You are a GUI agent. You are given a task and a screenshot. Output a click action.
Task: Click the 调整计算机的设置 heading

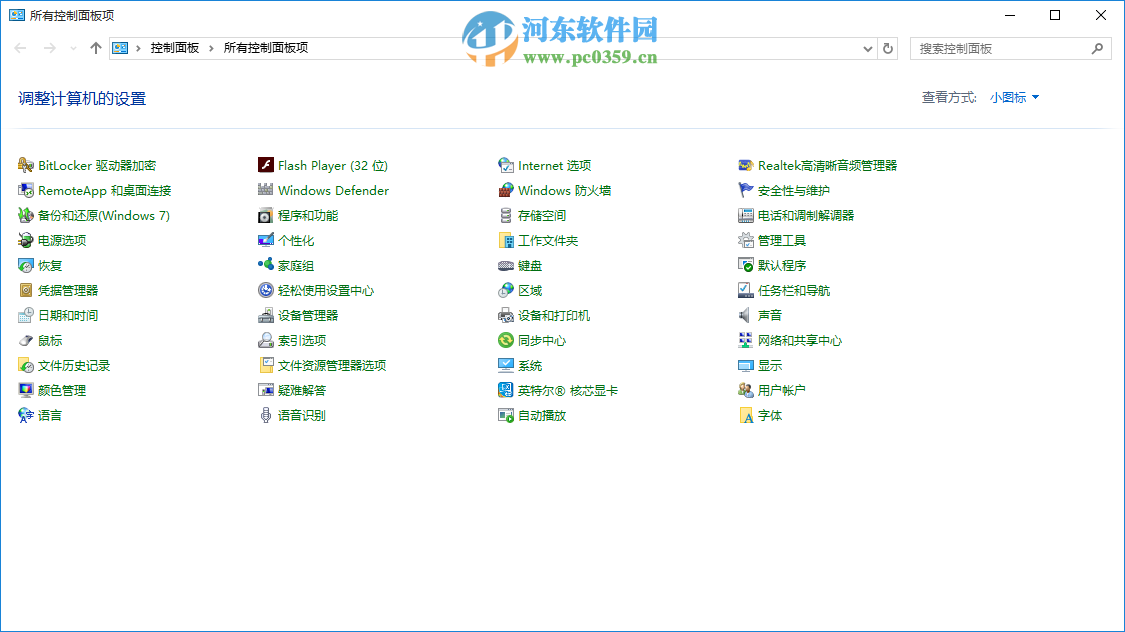[83, 99]
